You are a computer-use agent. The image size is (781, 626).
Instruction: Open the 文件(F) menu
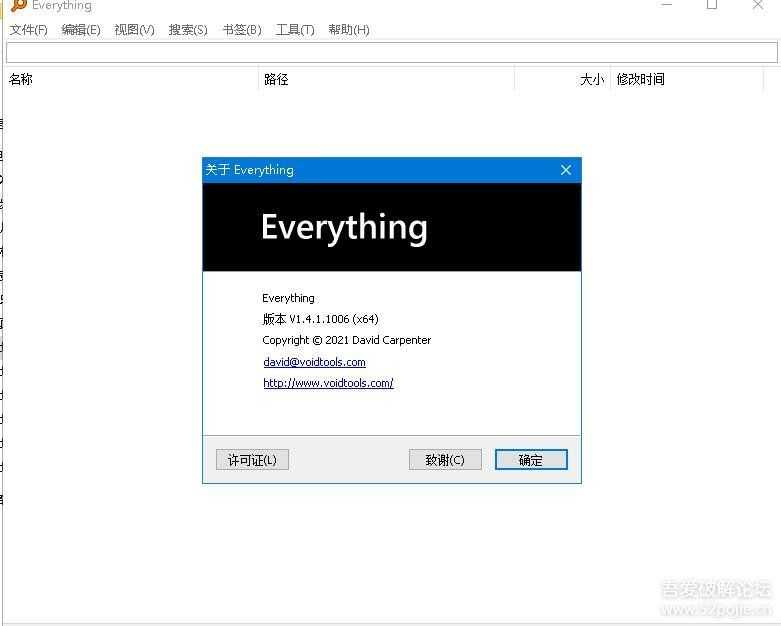point(28,30)
